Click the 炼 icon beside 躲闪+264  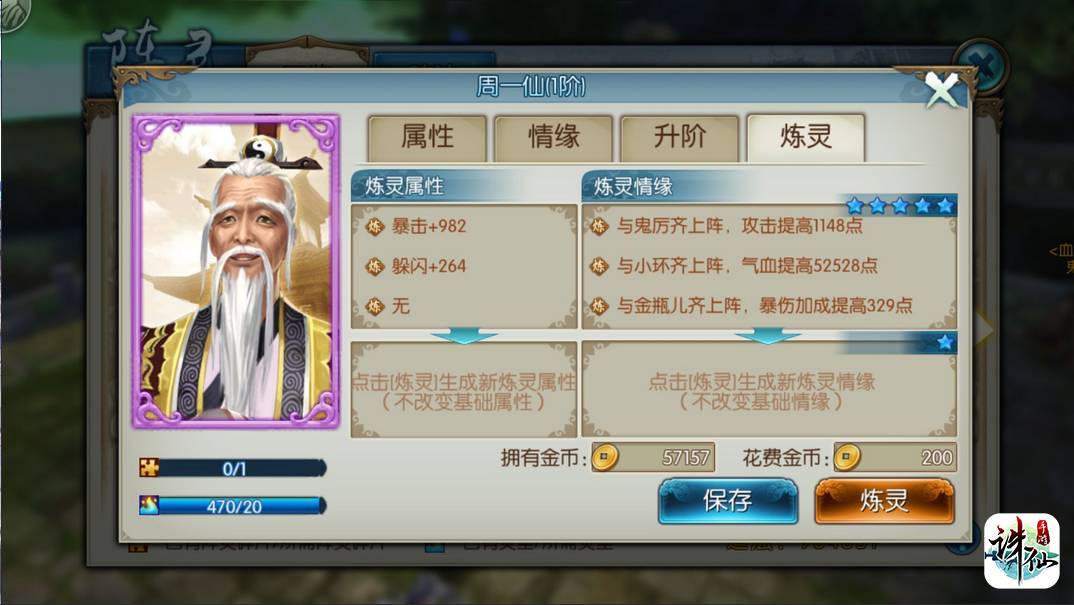tap(375, 266)
